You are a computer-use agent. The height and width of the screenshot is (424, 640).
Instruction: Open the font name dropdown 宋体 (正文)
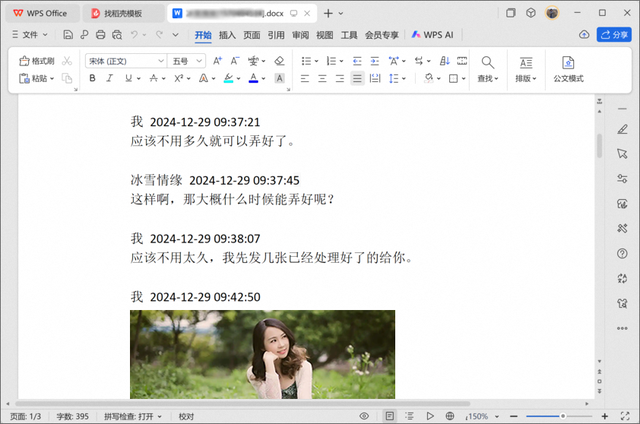coord(125,61)
